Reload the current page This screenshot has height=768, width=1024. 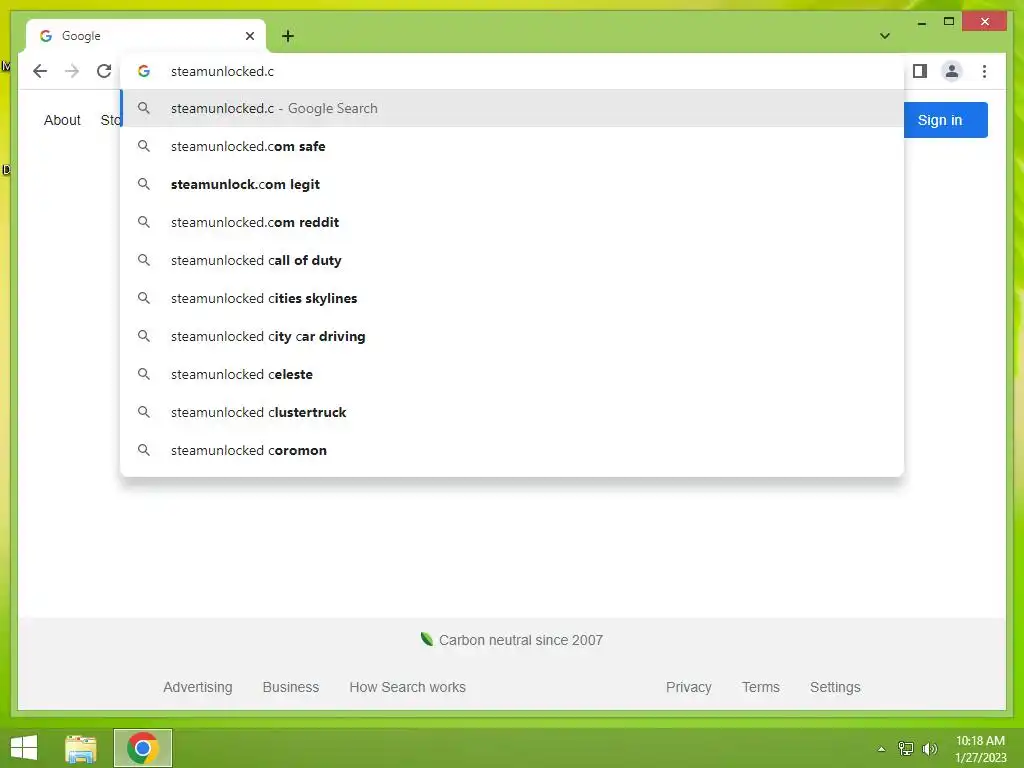tap(104, 71)
